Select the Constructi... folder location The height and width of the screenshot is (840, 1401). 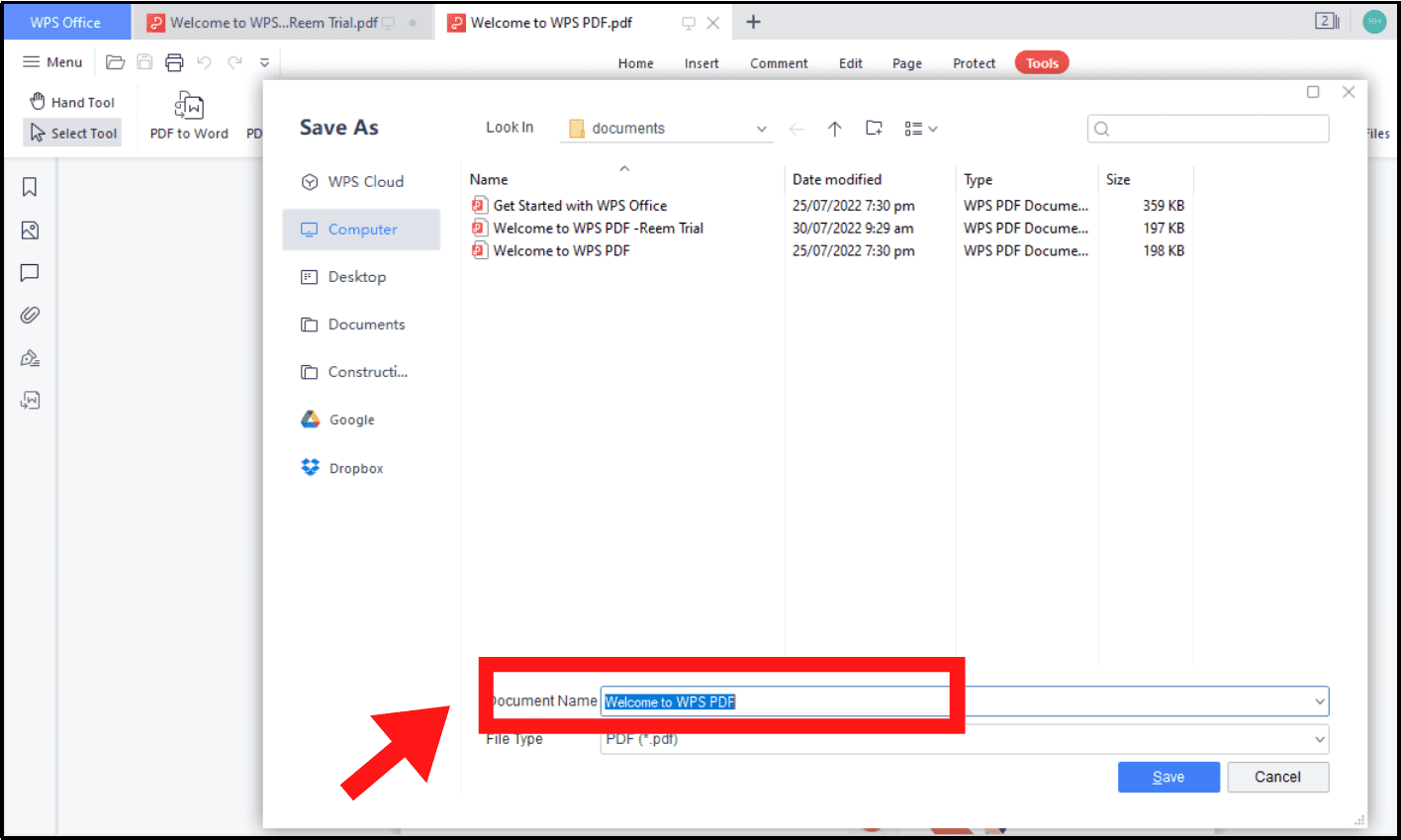click(361, 372)
